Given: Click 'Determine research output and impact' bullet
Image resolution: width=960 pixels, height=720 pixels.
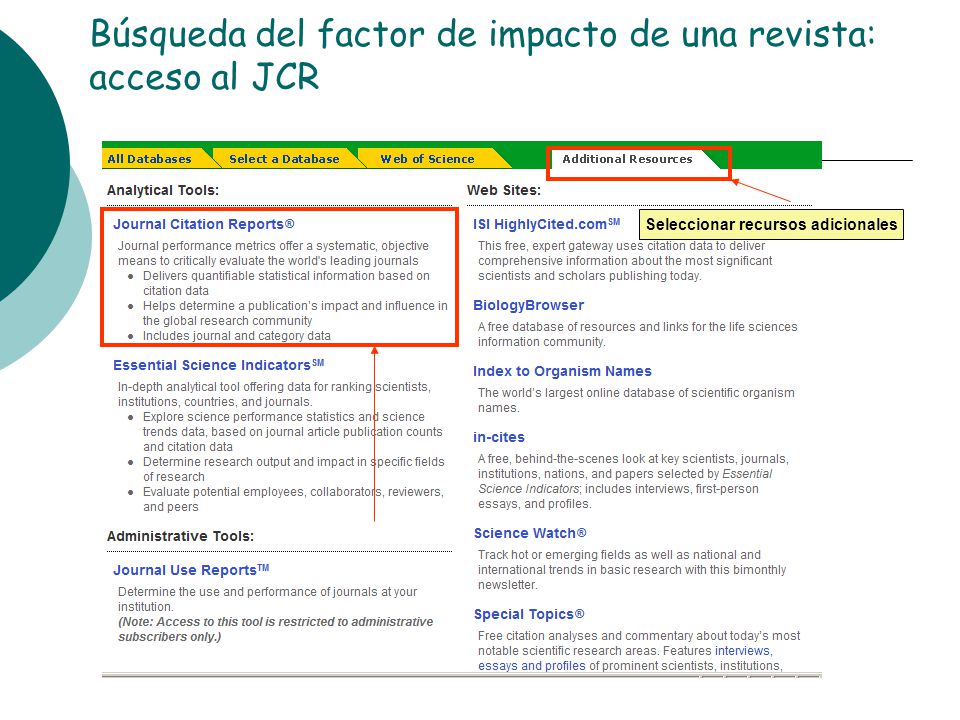Looking at the screenshot, I should pos(294,469).
